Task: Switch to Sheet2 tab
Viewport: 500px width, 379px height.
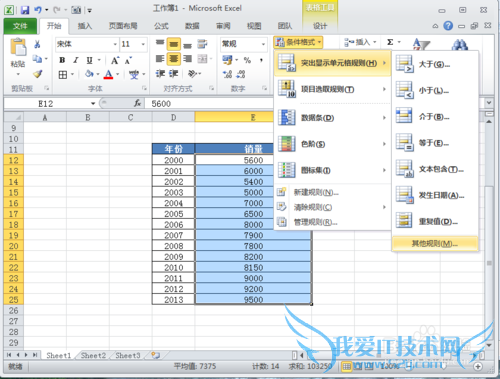Action: click(93, 356)
